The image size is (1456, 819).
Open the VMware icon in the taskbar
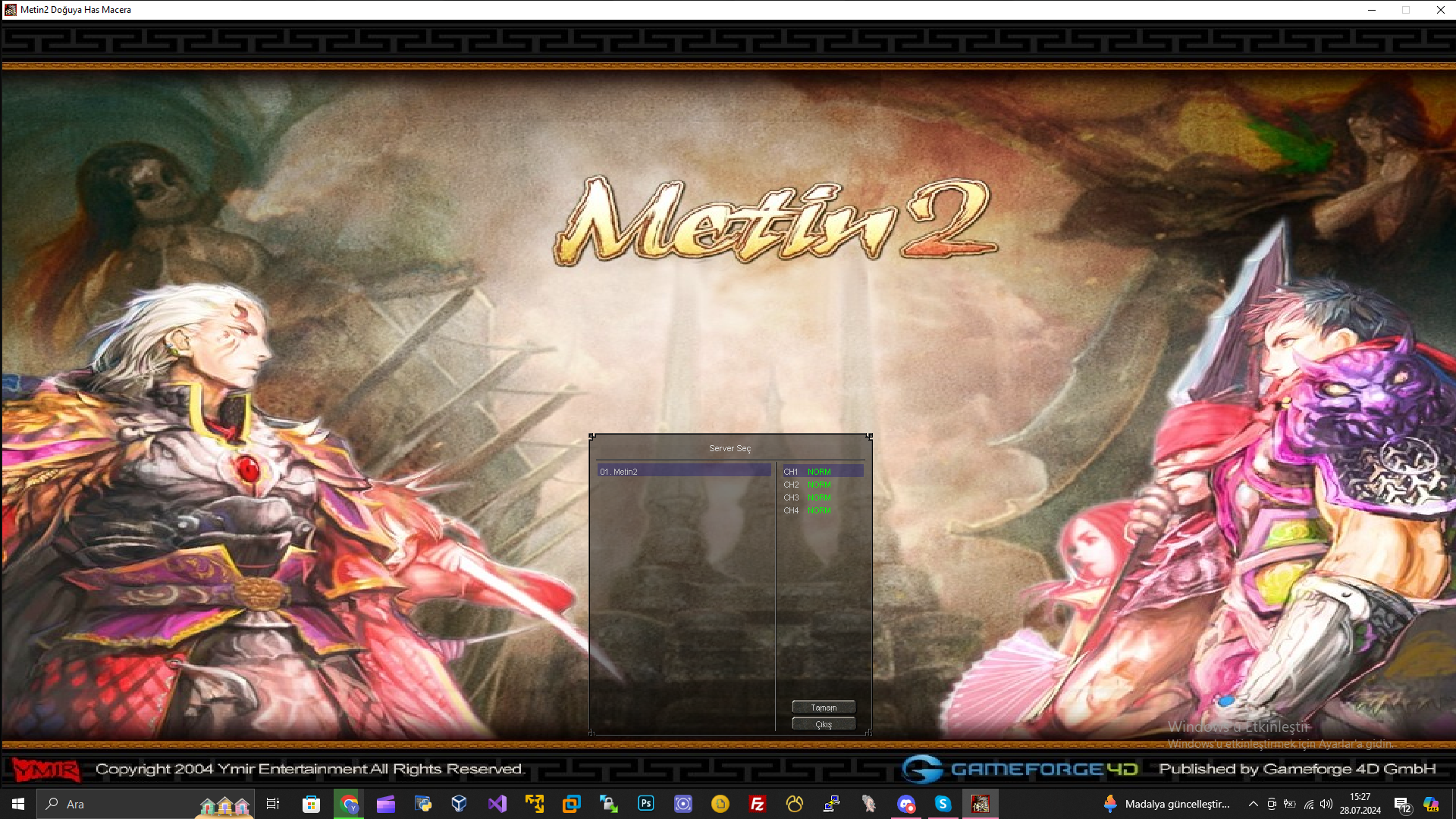point(571,804)
